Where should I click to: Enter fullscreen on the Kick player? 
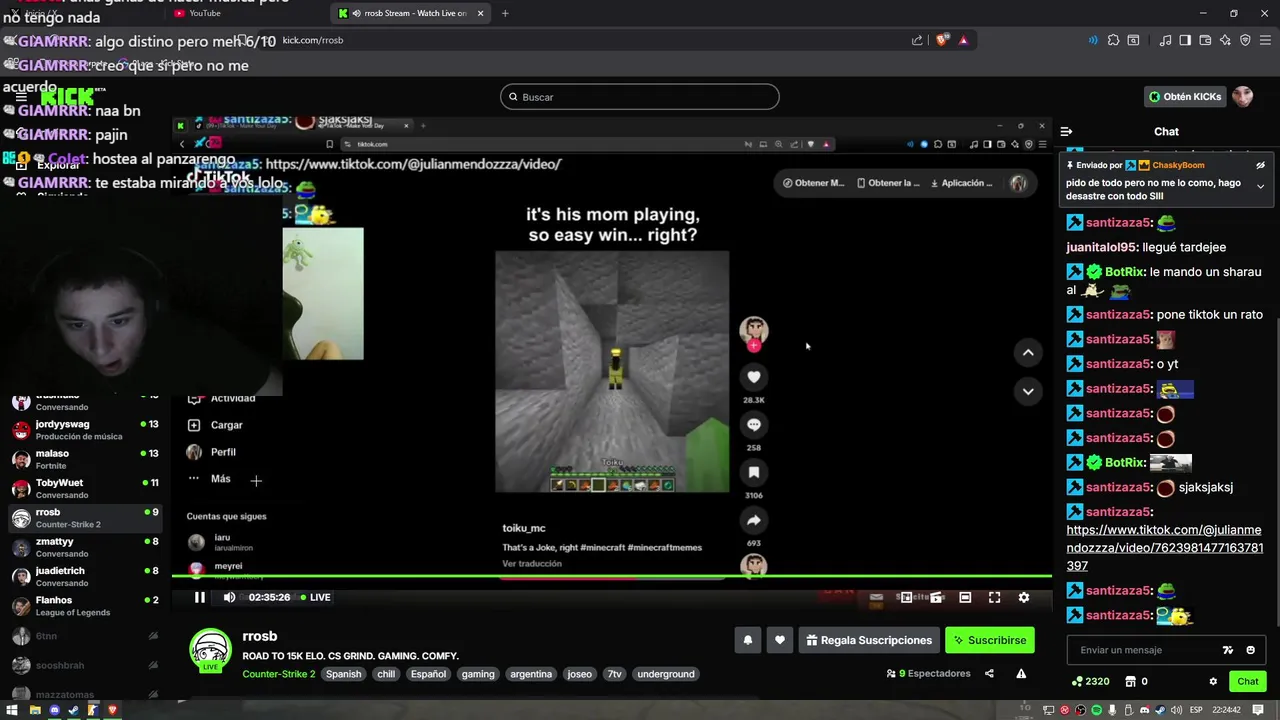tap(994, 597)
